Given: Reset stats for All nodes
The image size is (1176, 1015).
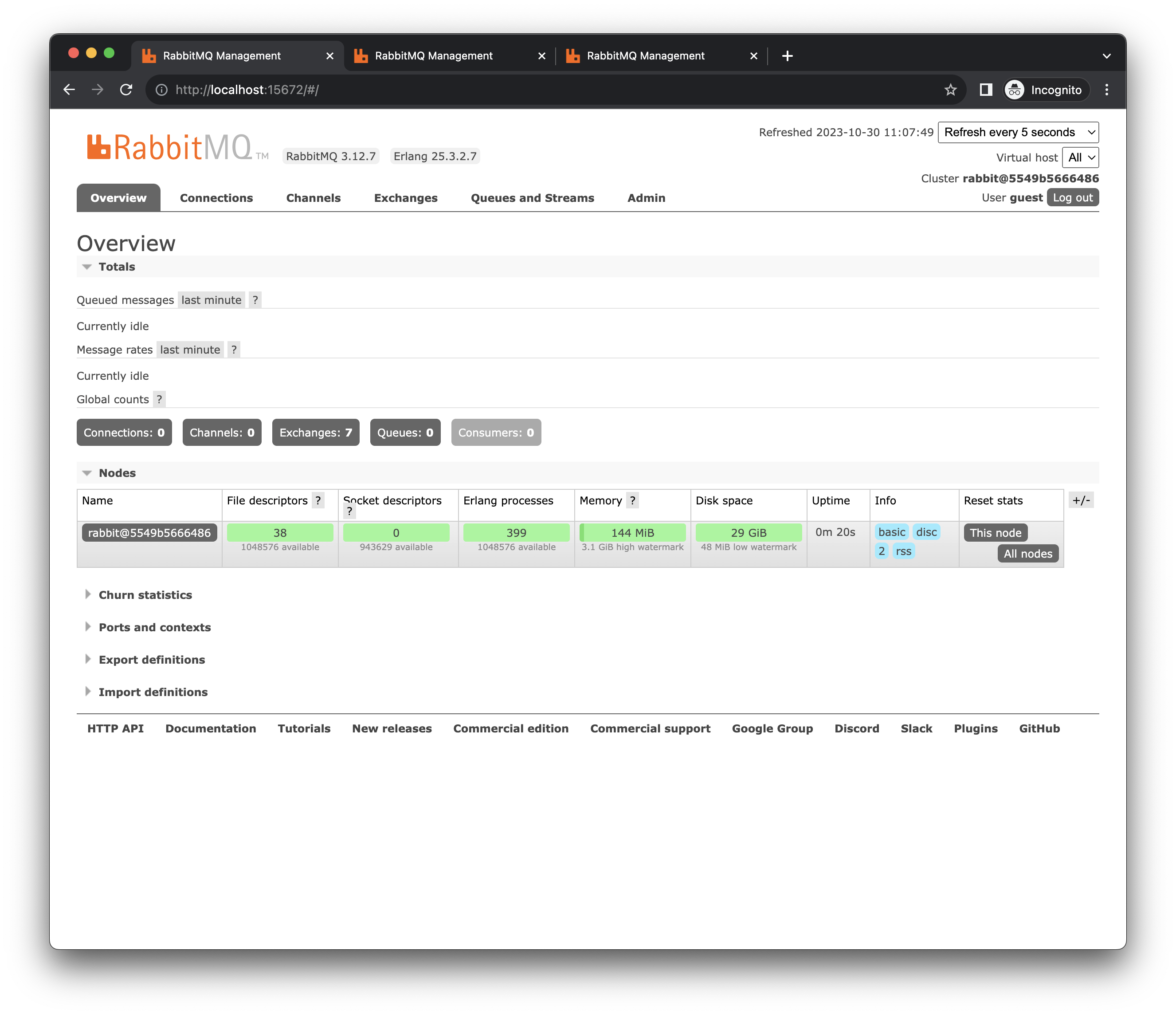Looking at the screenshot, I should tap(1028, 554).
